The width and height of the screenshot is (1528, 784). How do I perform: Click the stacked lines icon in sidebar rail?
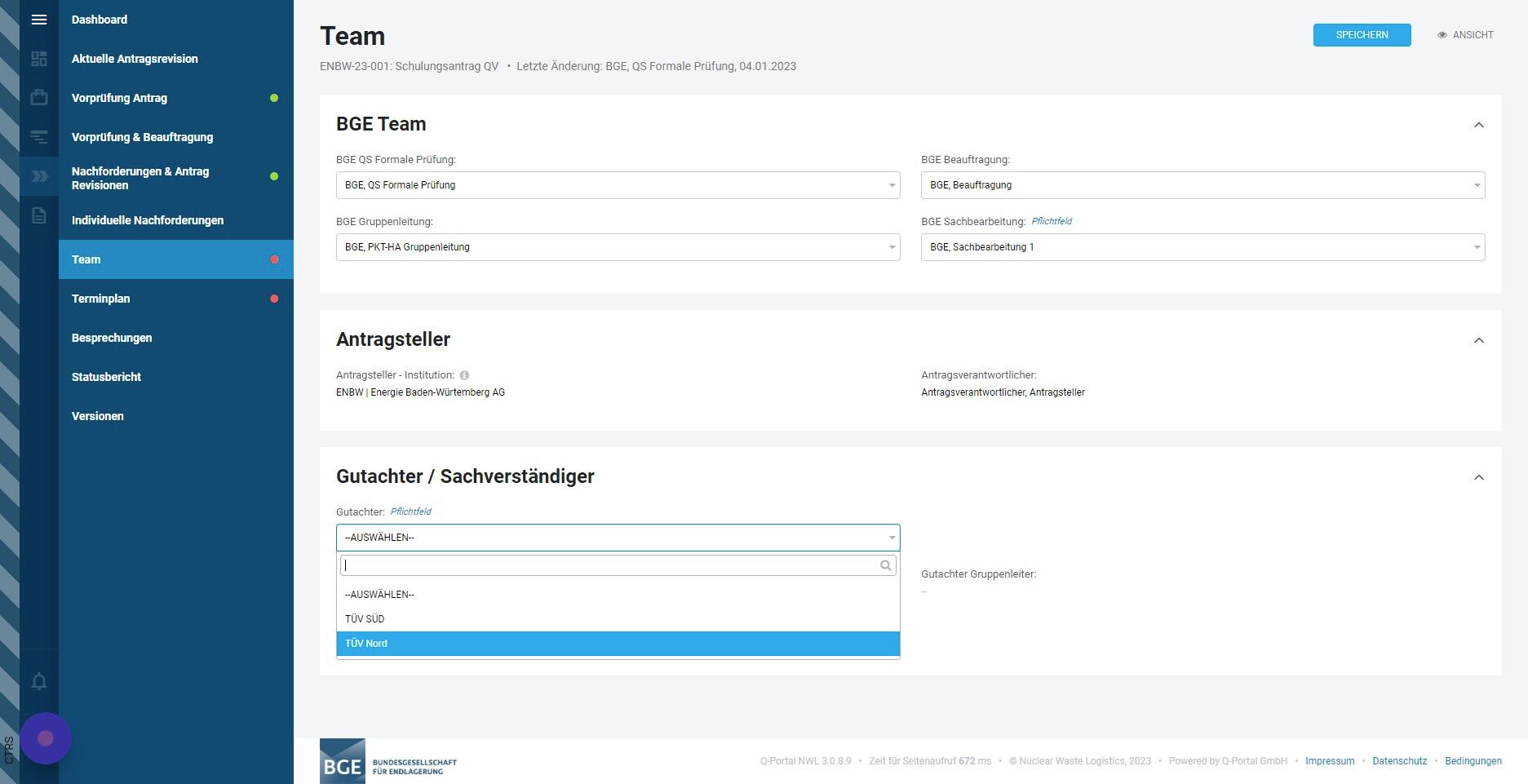click(x=38, y=137)
